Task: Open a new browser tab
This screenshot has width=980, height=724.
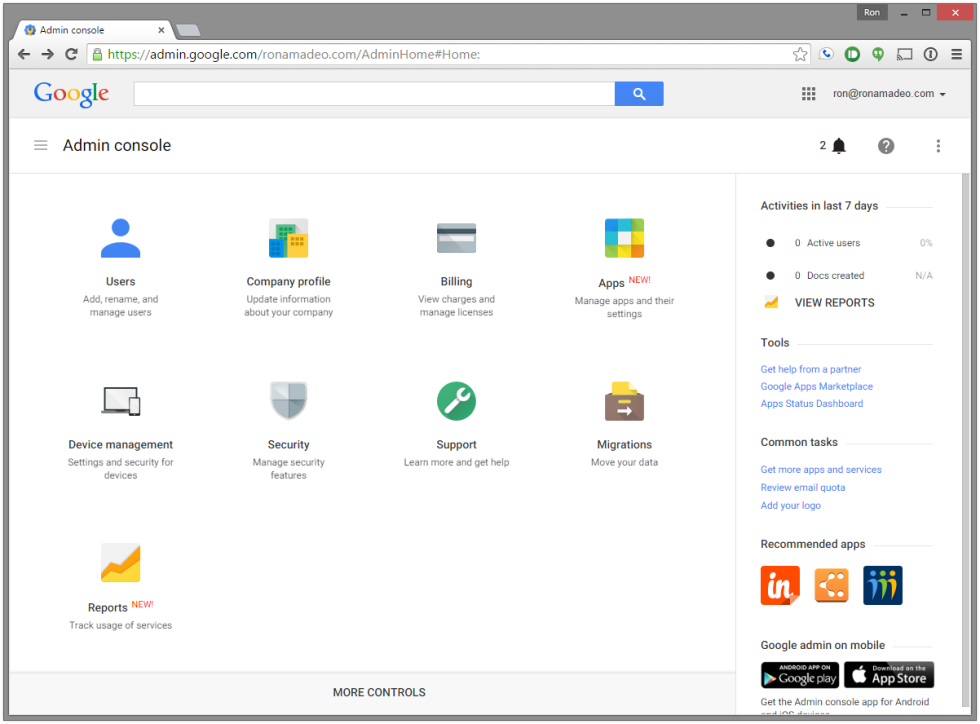Action: [x=188, y=30]
